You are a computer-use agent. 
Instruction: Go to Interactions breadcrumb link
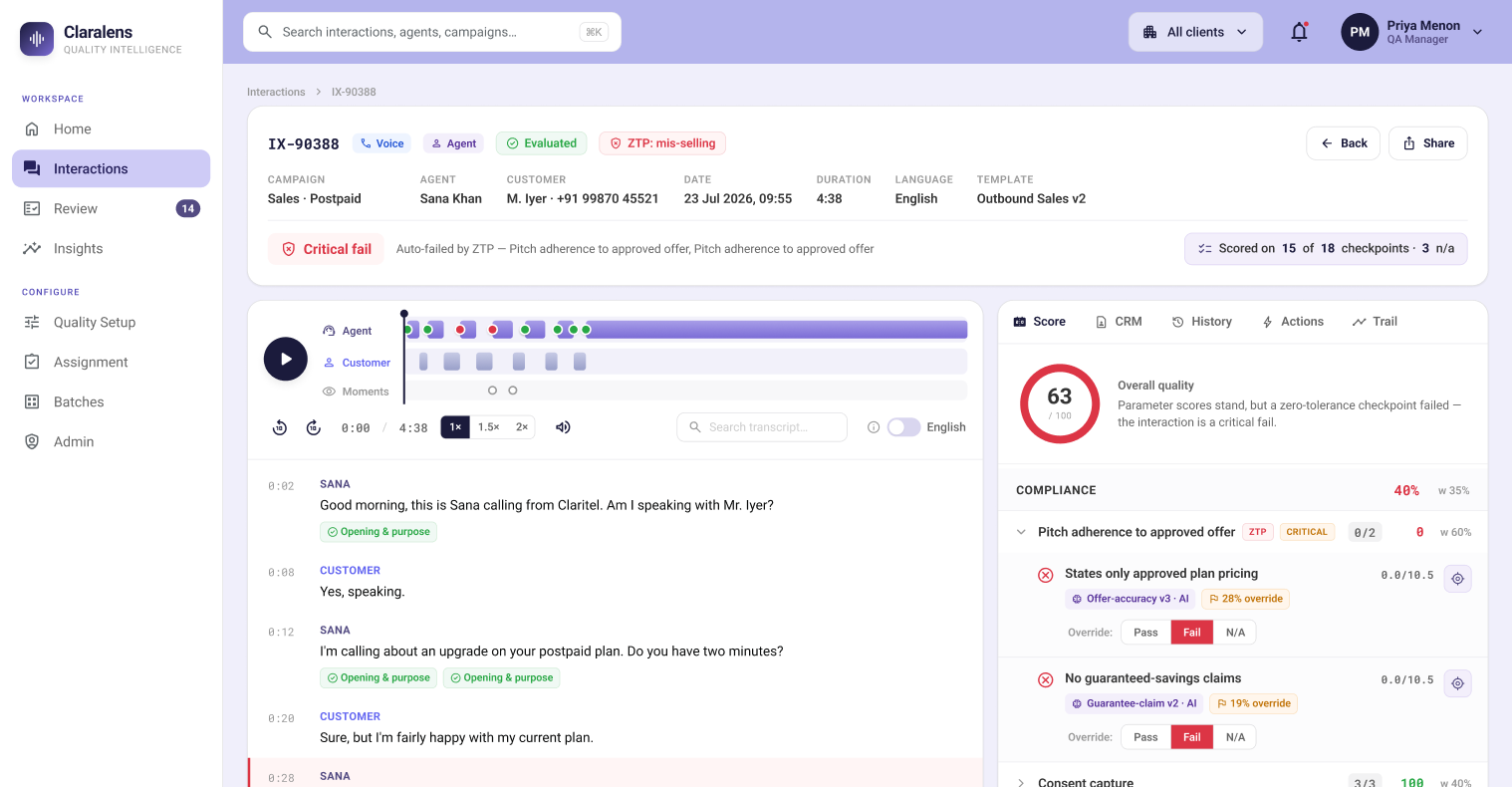276,92
